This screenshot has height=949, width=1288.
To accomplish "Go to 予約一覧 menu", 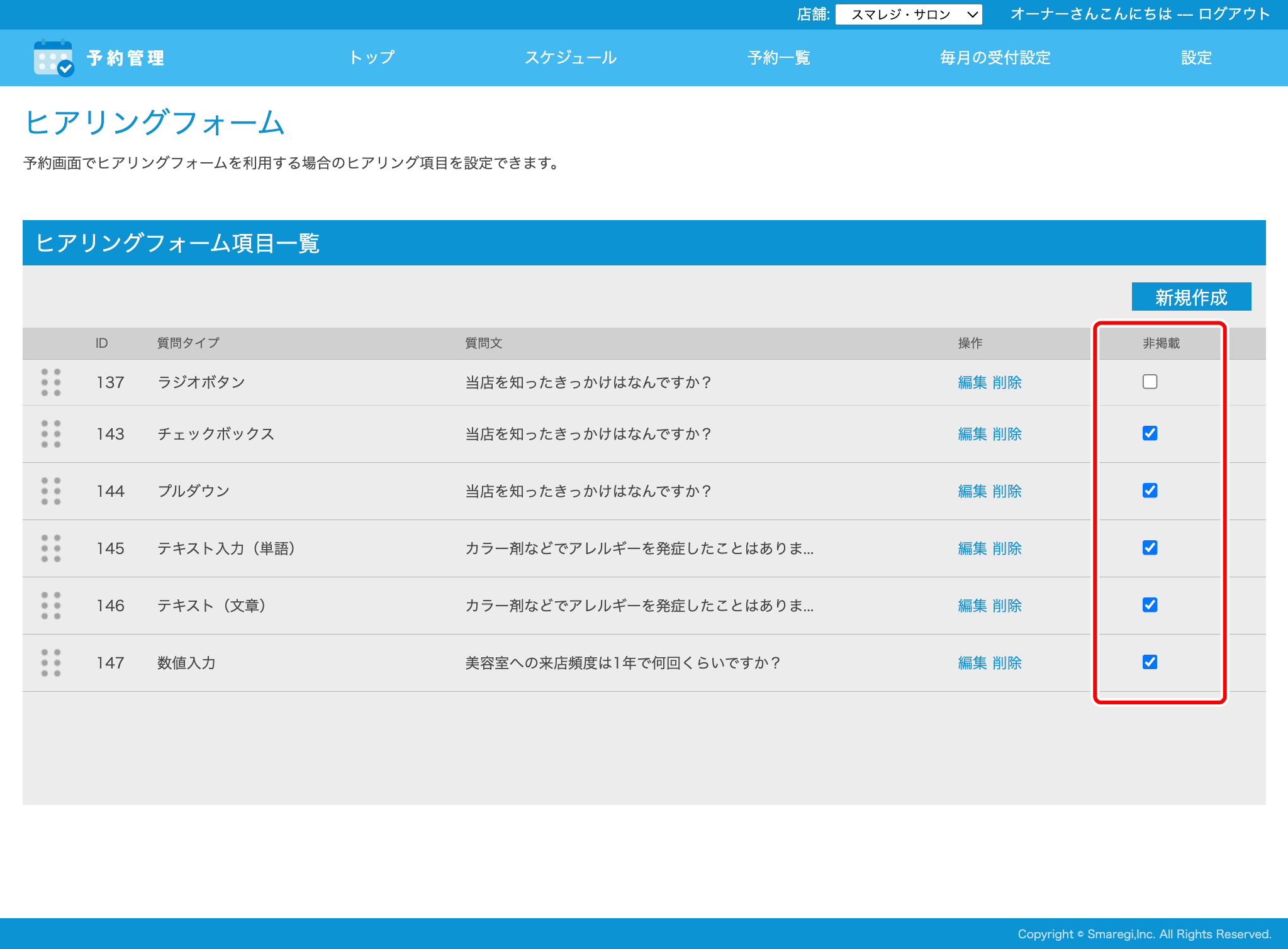I will tap(778, 58).
